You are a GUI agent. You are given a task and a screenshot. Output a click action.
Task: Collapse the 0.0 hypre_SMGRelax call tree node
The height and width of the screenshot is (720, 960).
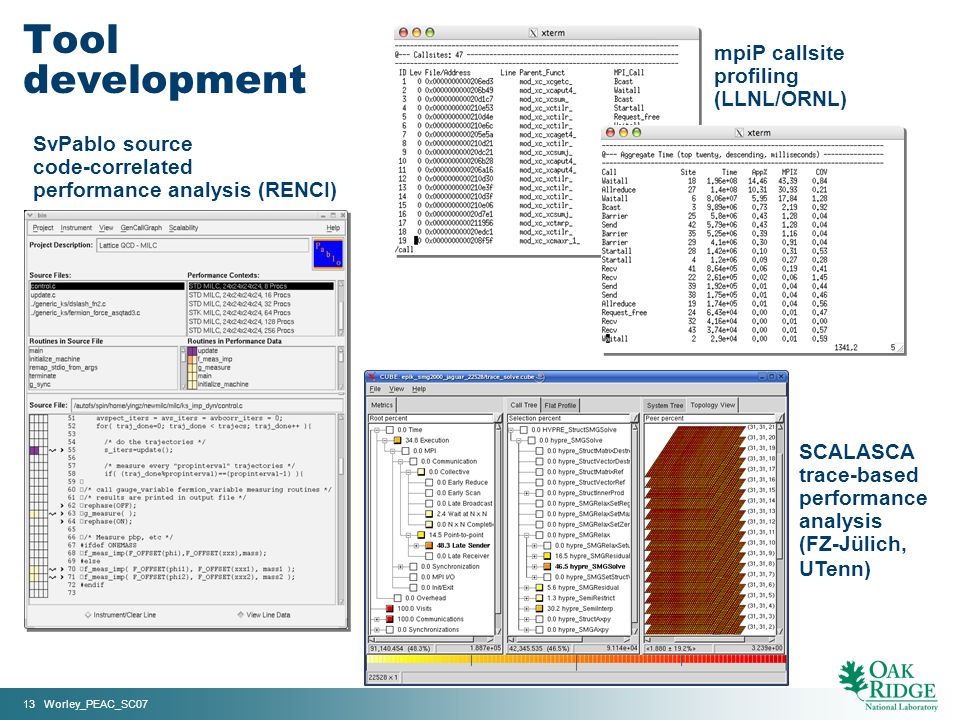click(x=527, y=535)
